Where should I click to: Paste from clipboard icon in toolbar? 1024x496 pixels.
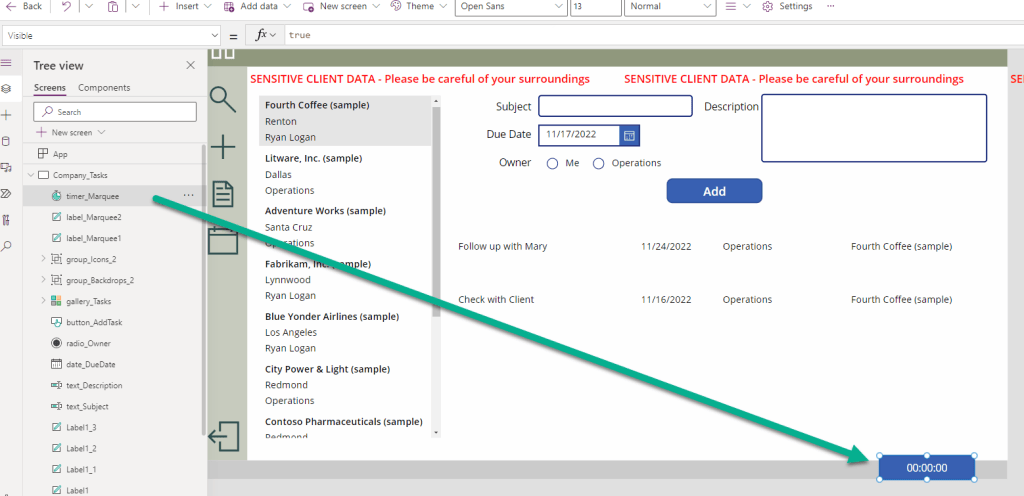[x=113, y=6]
